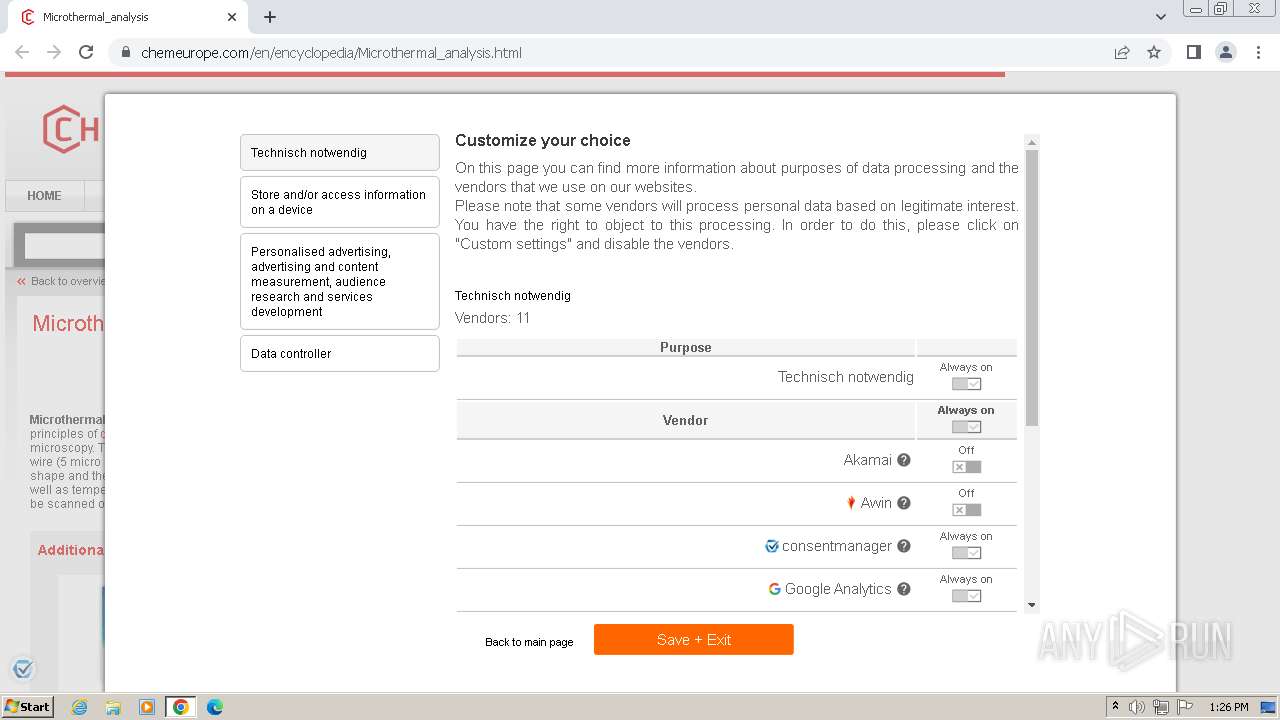Open Internet Explorer from taskbar
Image resolution: width=1280 pixels, height=720 pixels.
point(79,707)
